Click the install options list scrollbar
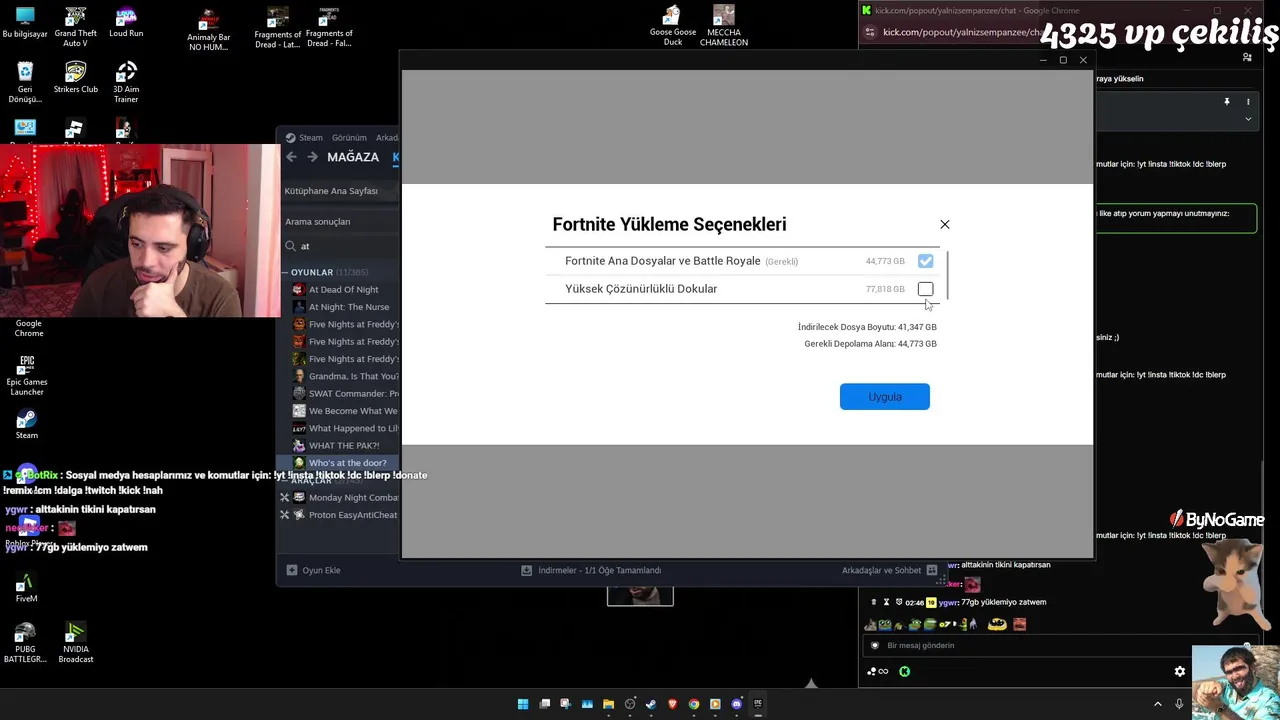The width and height of the screenshot is (1280, 720). [946, 275]
